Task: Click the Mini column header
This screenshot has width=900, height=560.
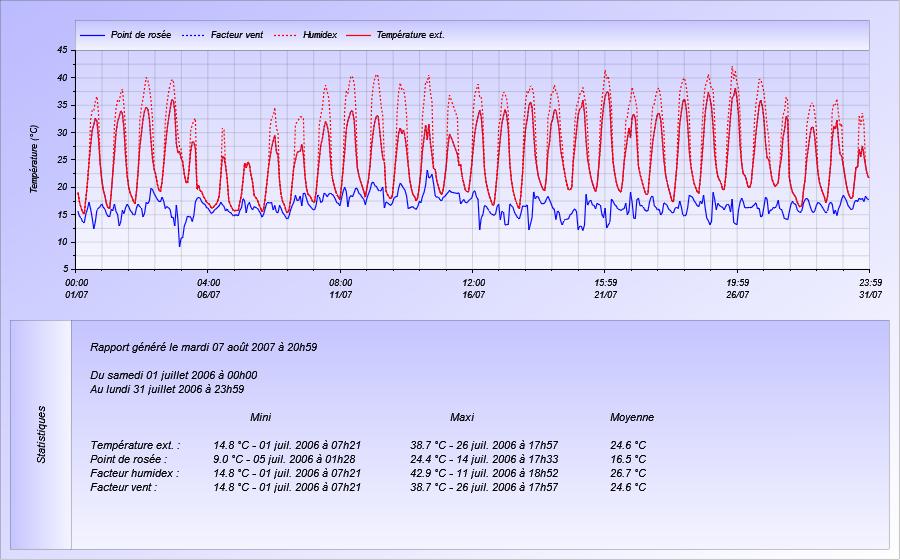Action: (x=261, y=418)
